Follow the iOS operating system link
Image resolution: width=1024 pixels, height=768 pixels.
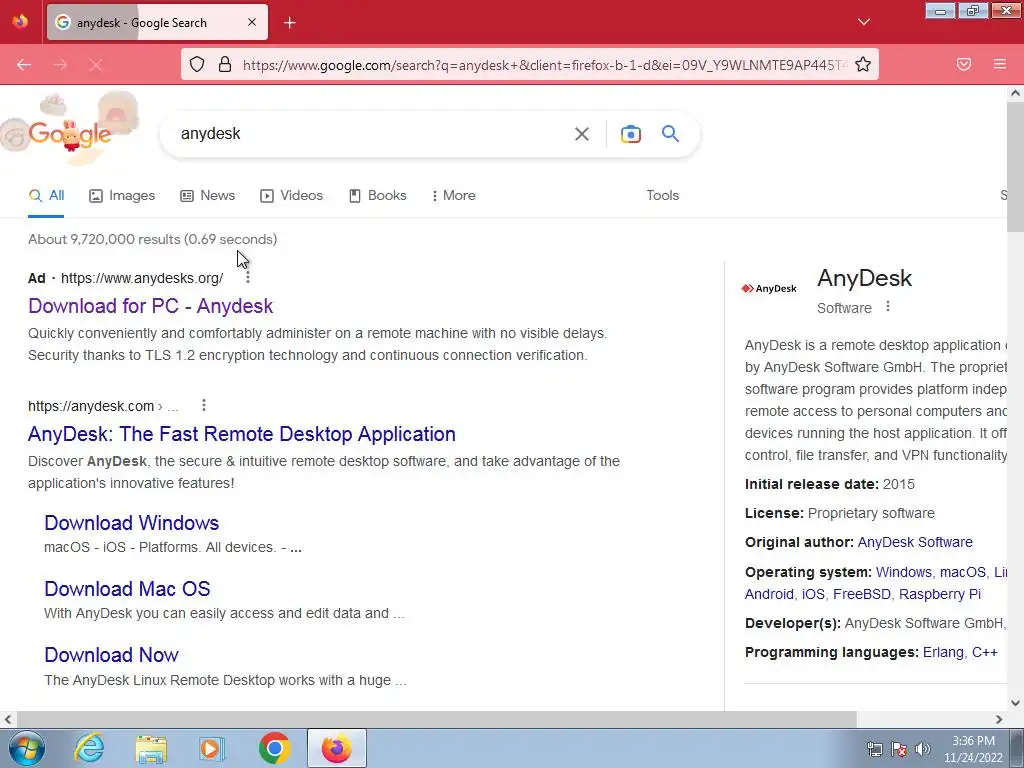[x=812, y=594]
